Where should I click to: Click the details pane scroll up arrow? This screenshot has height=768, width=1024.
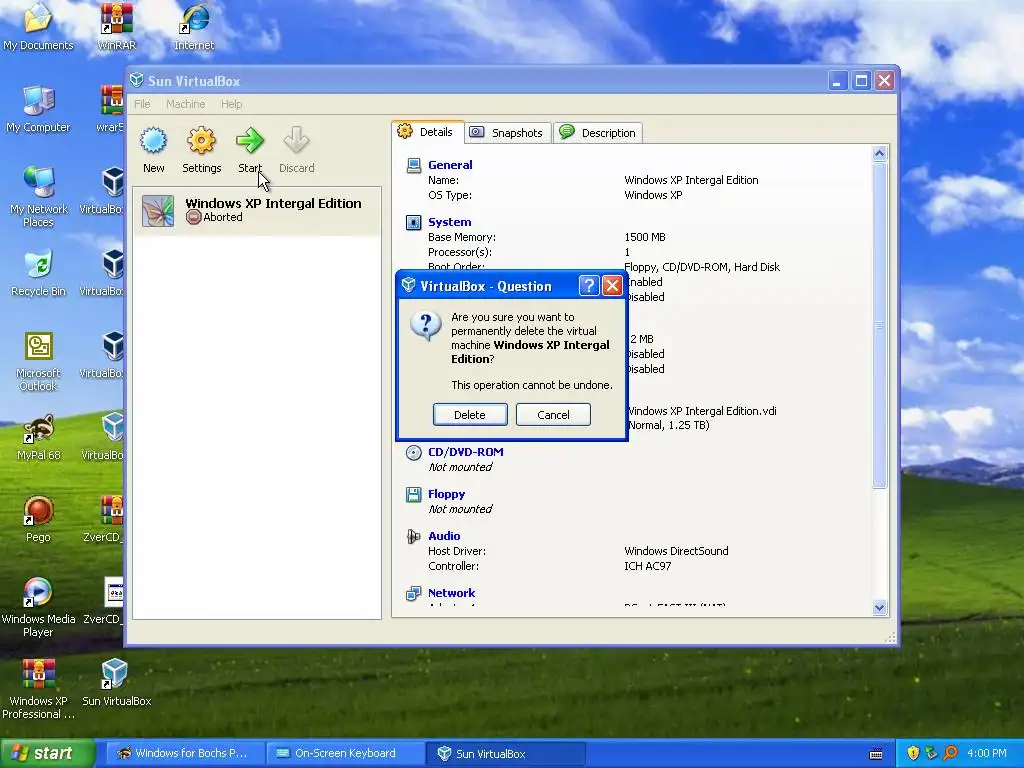[x=879, y=153]
